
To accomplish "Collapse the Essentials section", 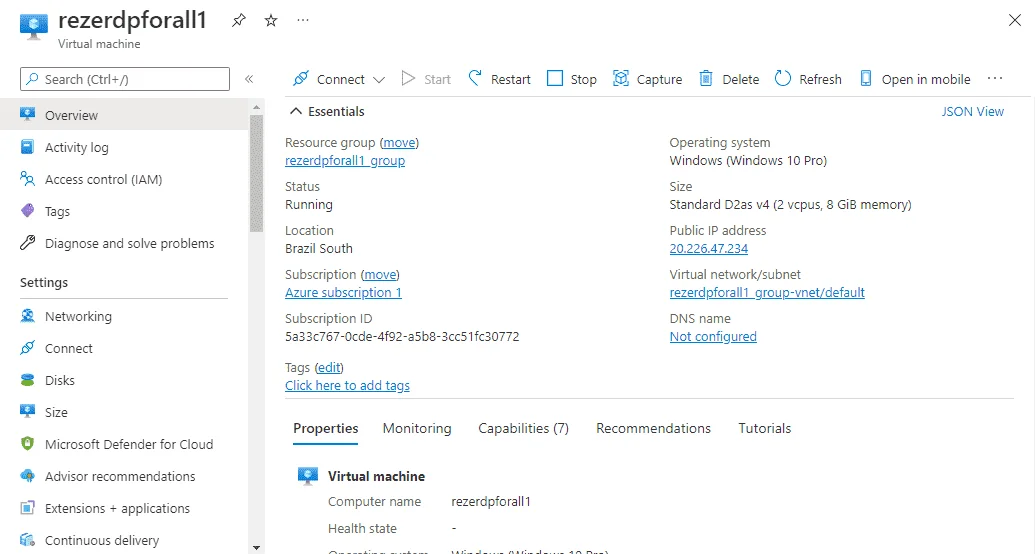I will pos(296,112).
